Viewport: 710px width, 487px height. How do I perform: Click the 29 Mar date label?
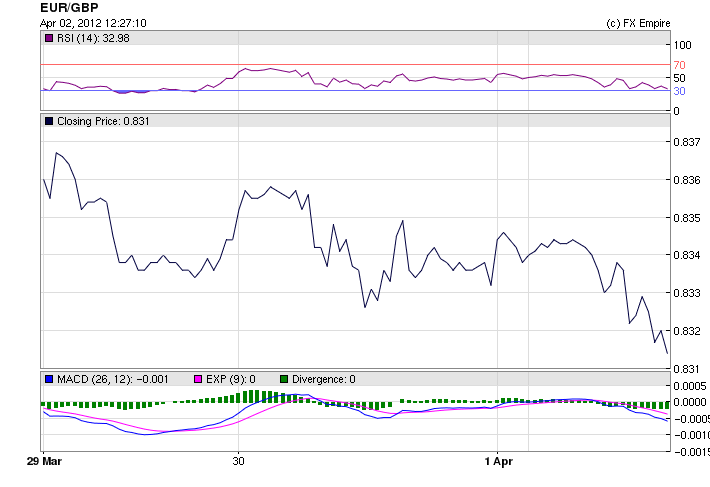coord(44,461)
